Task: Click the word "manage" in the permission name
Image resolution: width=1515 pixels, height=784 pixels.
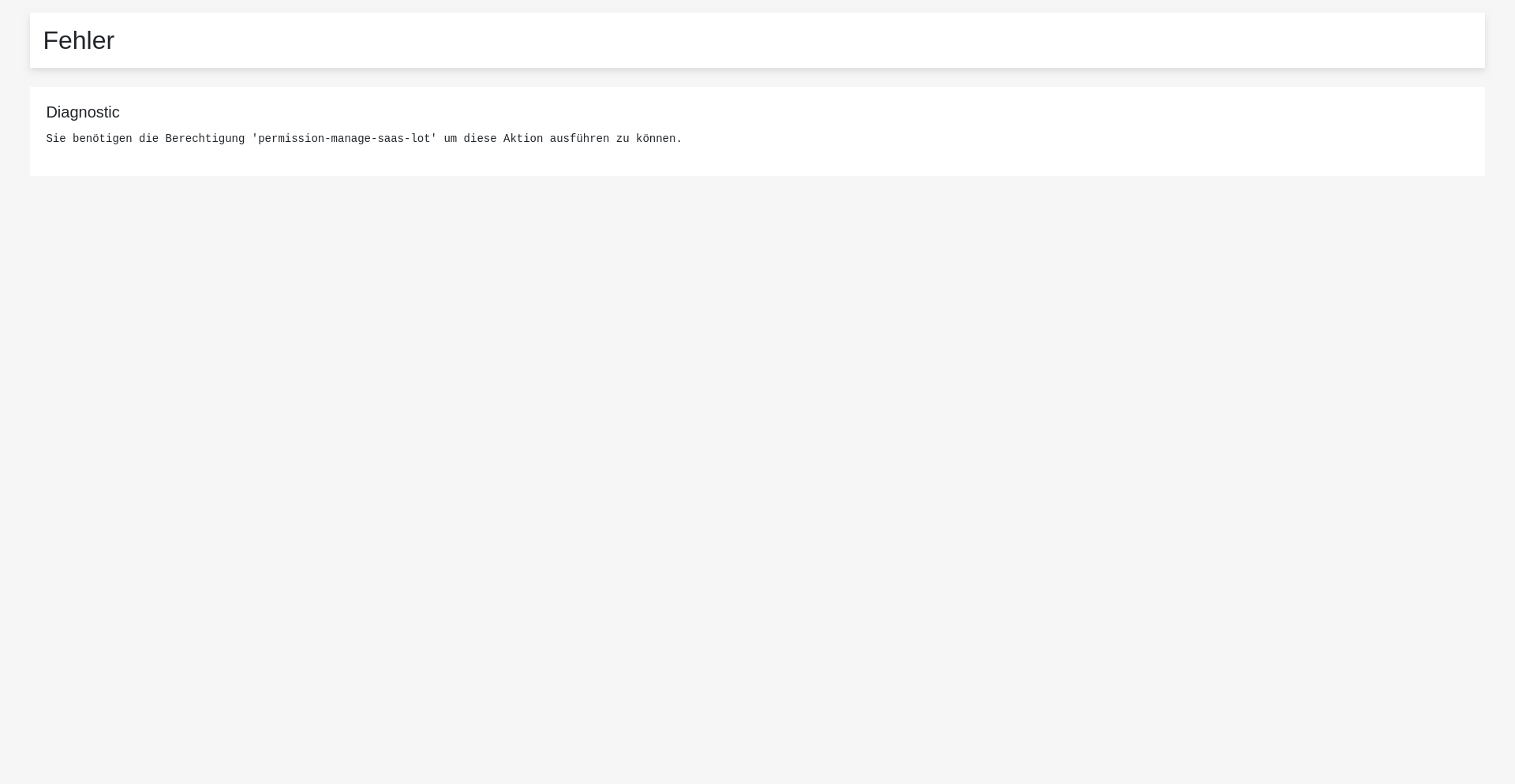Action: click(350, 139)
